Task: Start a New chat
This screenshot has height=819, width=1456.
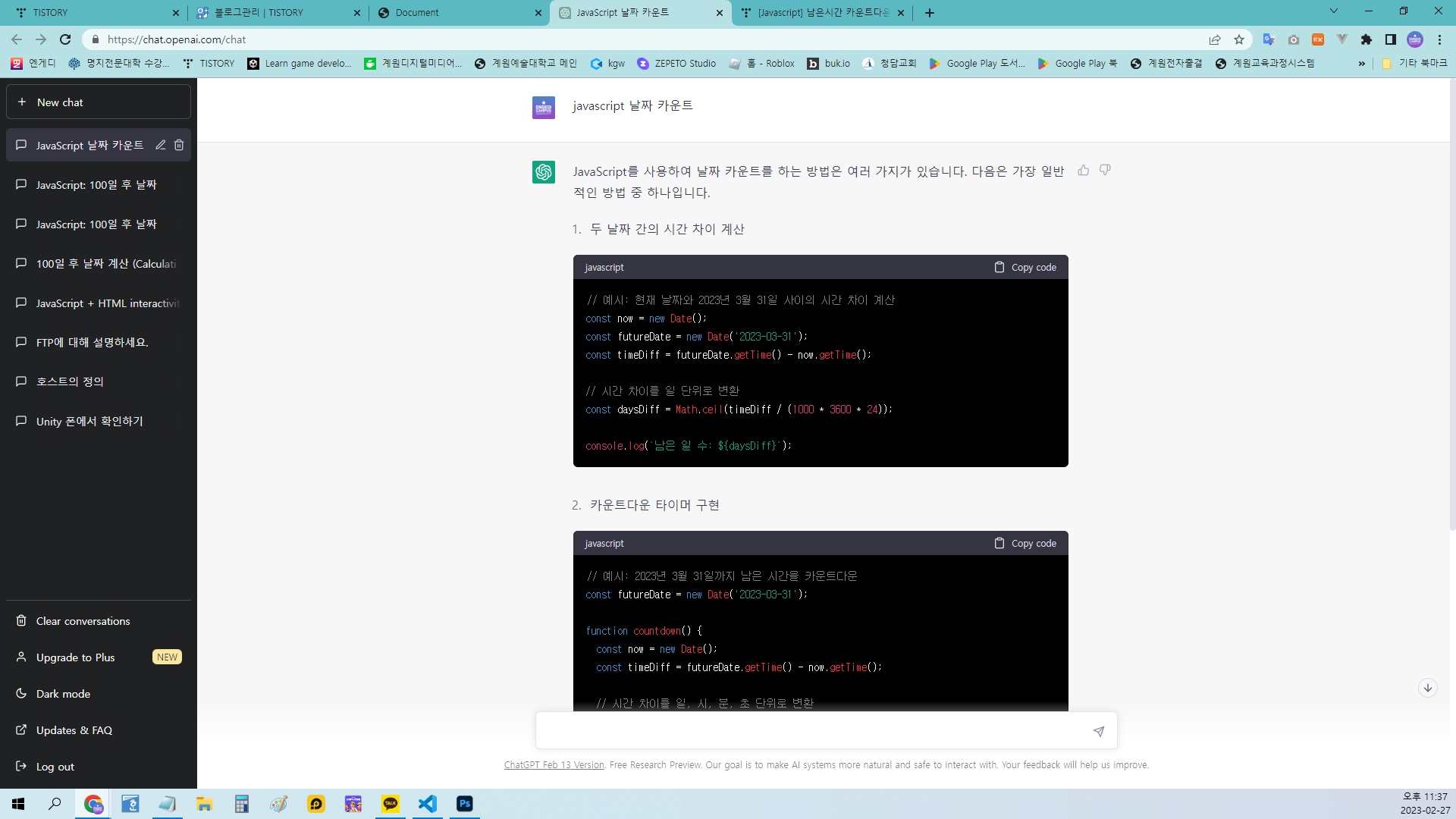Action: click(99, 102)
